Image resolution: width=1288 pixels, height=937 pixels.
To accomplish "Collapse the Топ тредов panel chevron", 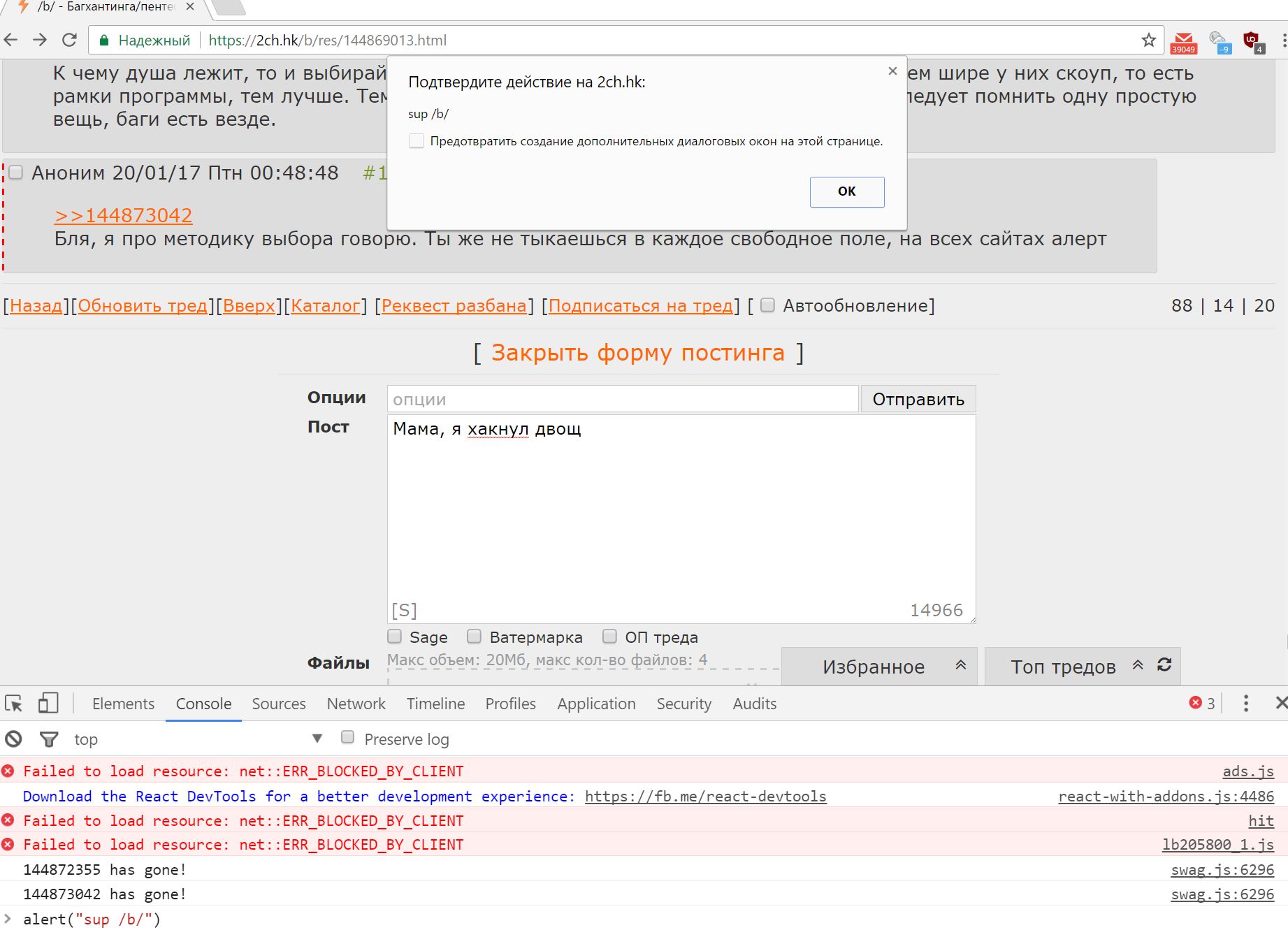I will [1138, 665].
